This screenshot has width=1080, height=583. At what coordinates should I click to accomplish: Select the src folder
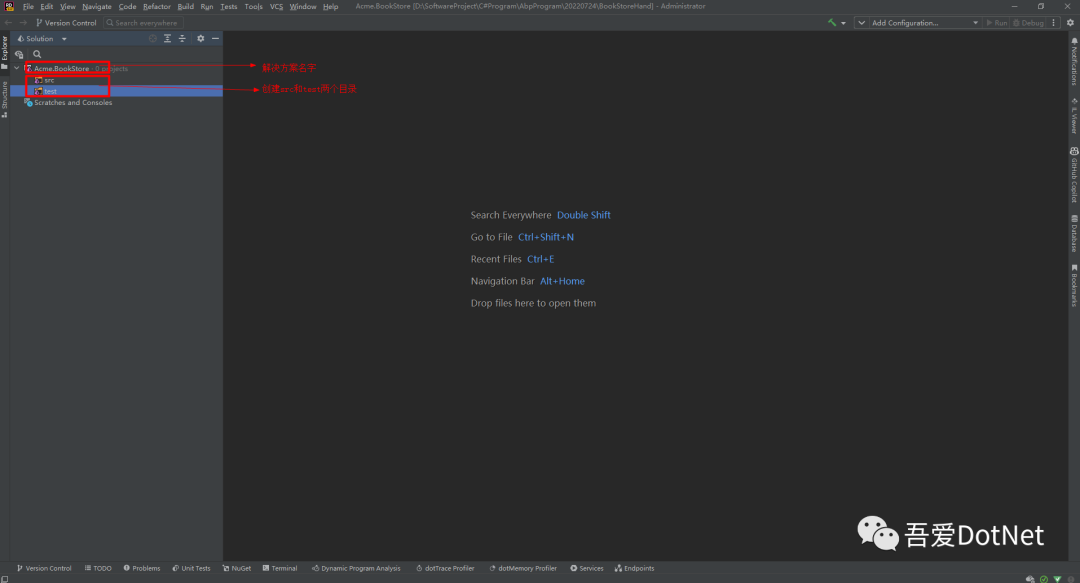(116, 80)
